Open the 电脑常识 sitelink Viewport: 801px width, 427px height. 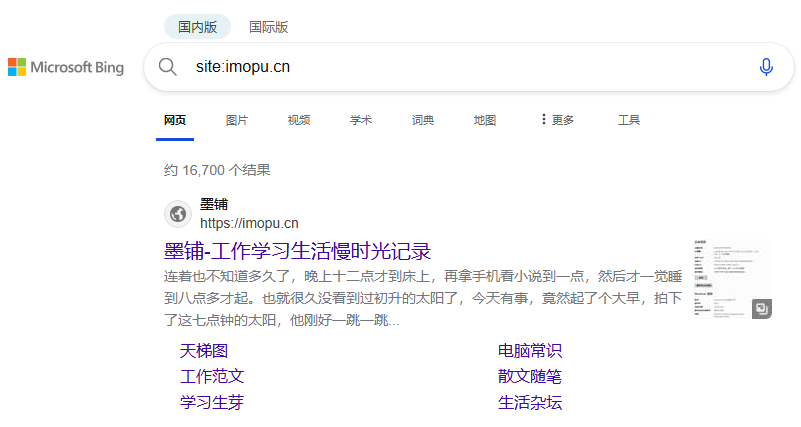click(530, 351)
